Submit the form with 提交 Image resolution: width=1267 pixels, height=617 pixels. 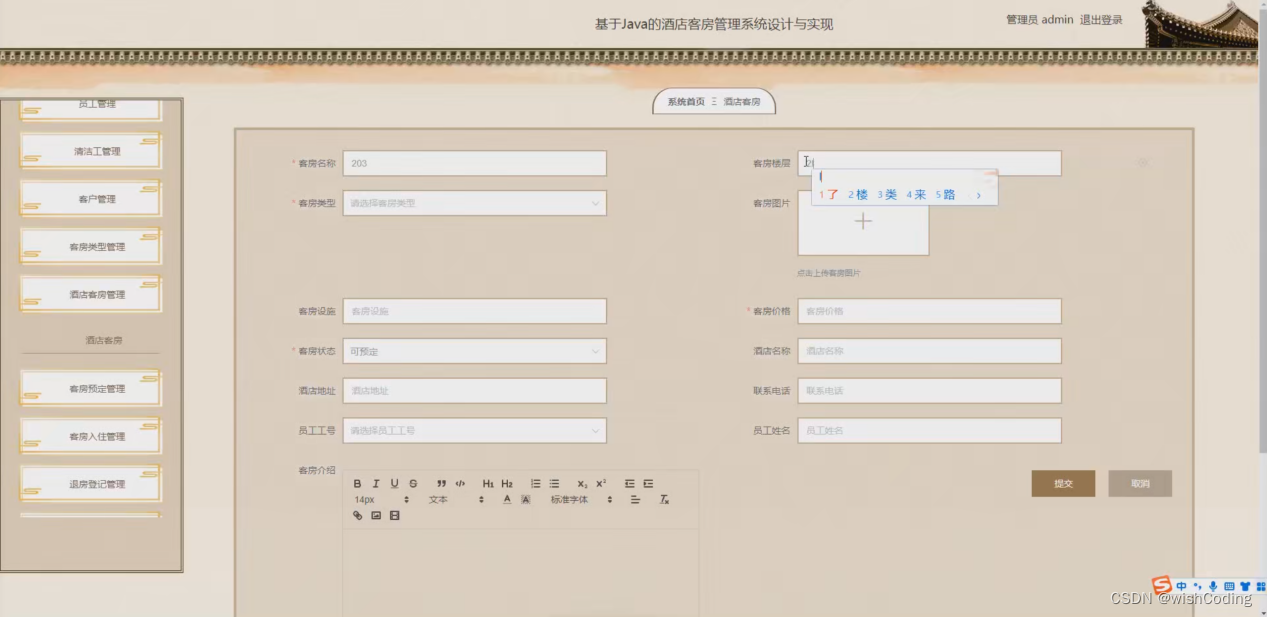click(x=1063, y=484)
